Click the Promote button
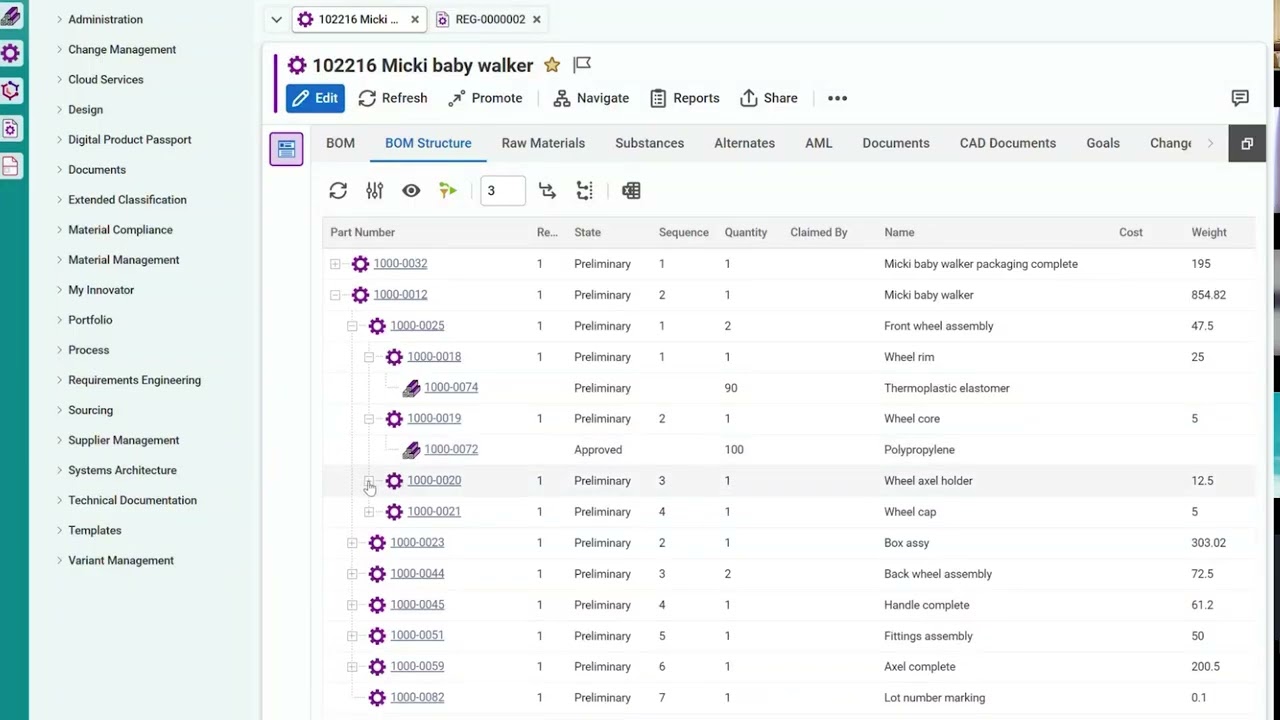Screen dimensions: 1280x720 pyautogui.click(x=485, y=98)
